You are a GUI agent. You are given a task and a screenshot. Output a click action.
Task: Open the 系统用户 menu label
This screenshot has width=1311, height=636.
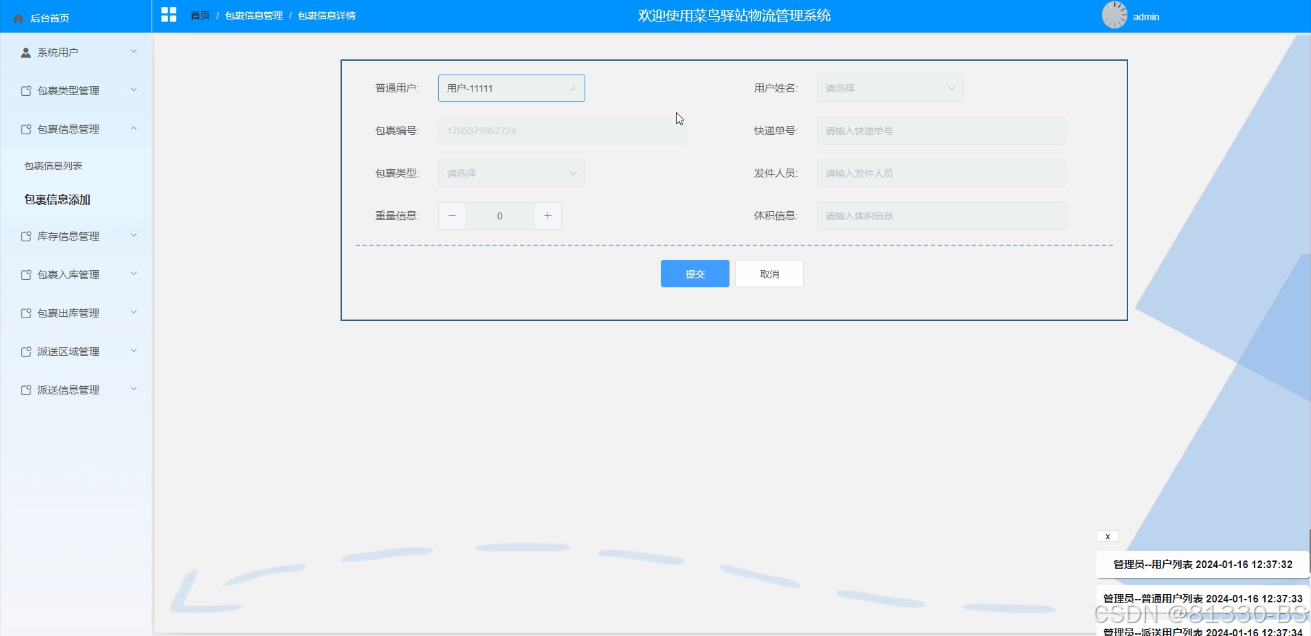point(58,52)
